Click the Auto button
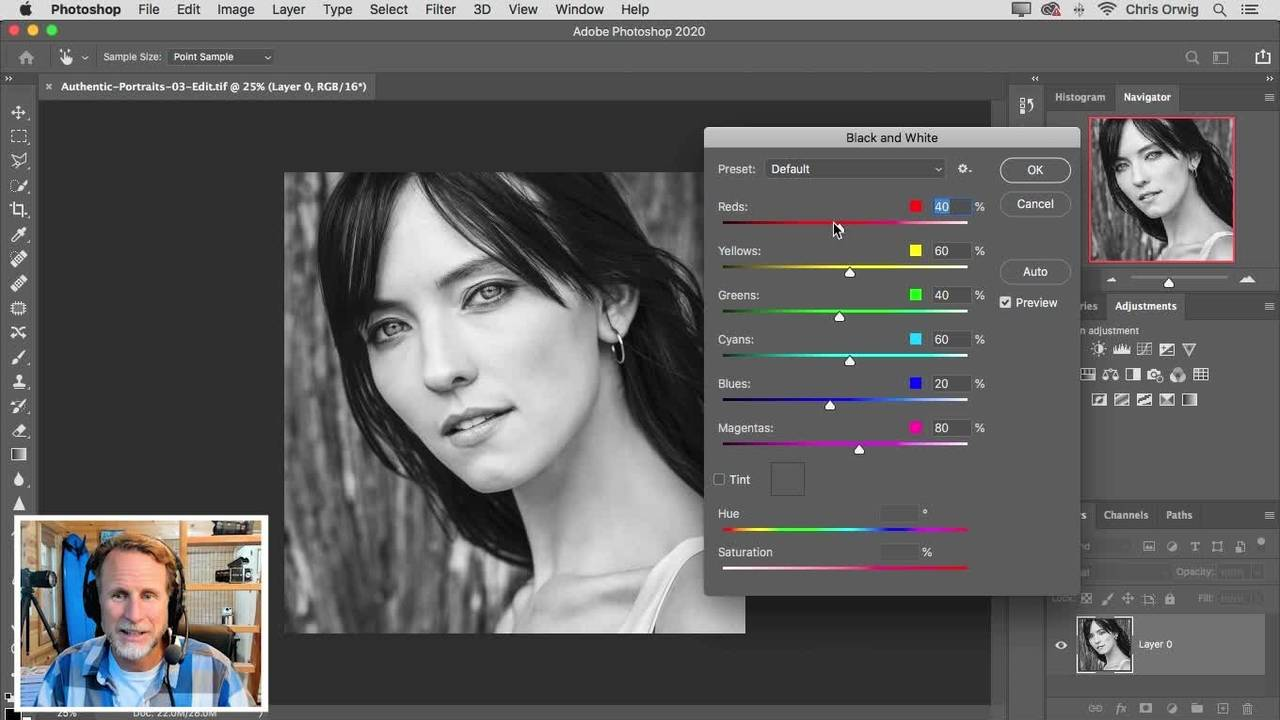 coord(1035,272)
